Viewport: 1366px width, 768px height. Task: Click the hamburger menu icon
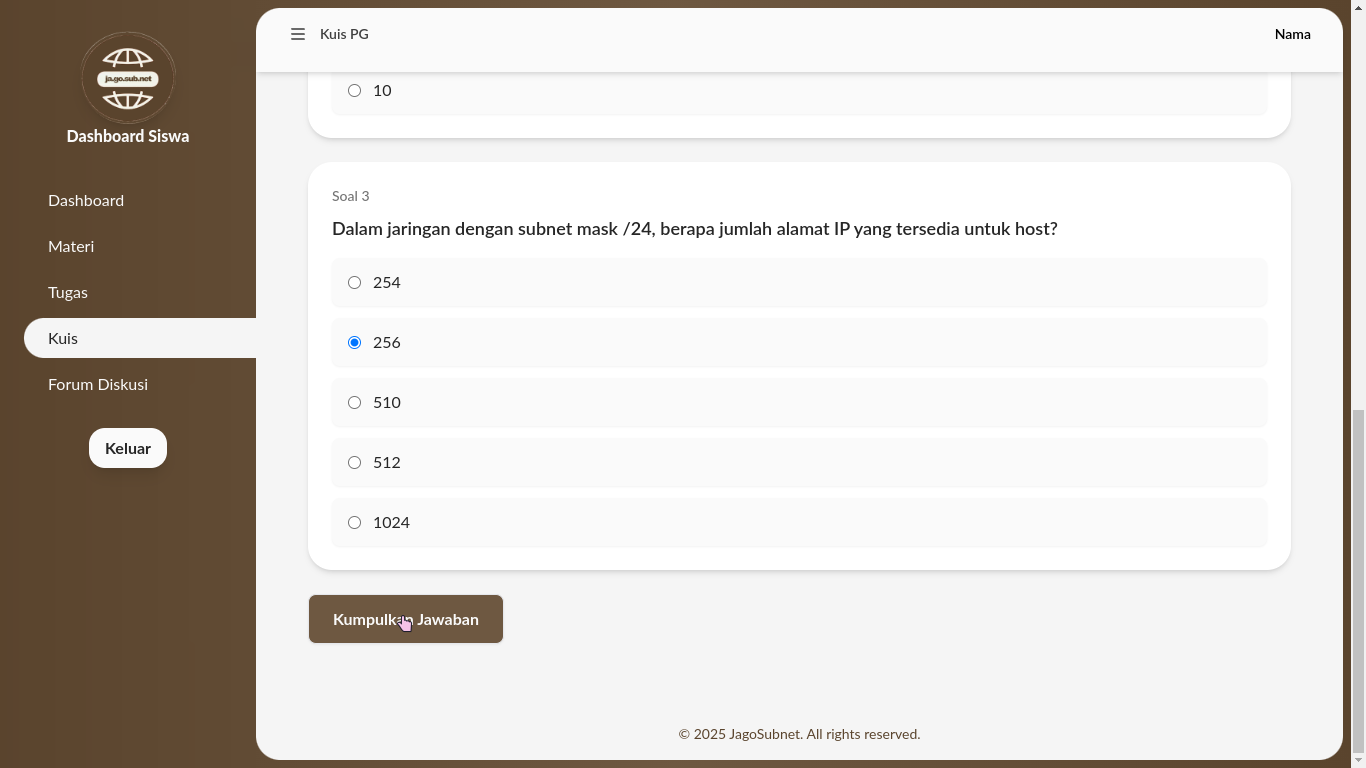[x=297, y=34]
